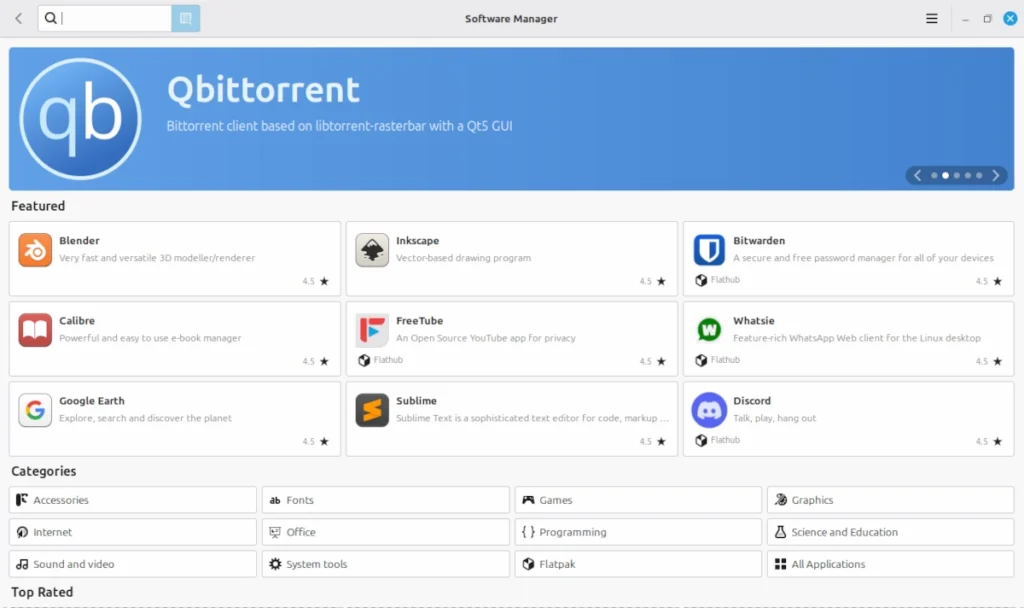The height and width of the screenshot is (608, 1024).
Task: Open the Google Earth icon
Action: click(x=35, y=410)
